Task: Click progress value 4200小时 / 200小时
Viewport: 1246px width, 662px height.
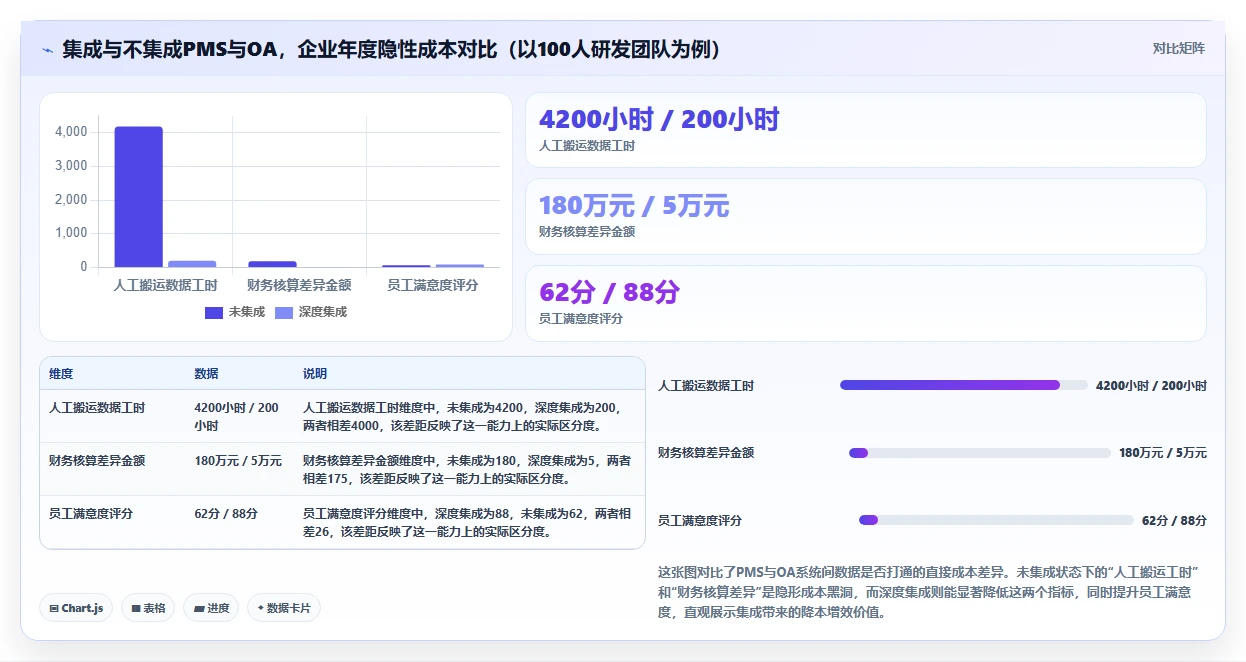Action: (x=1151, y=386)
